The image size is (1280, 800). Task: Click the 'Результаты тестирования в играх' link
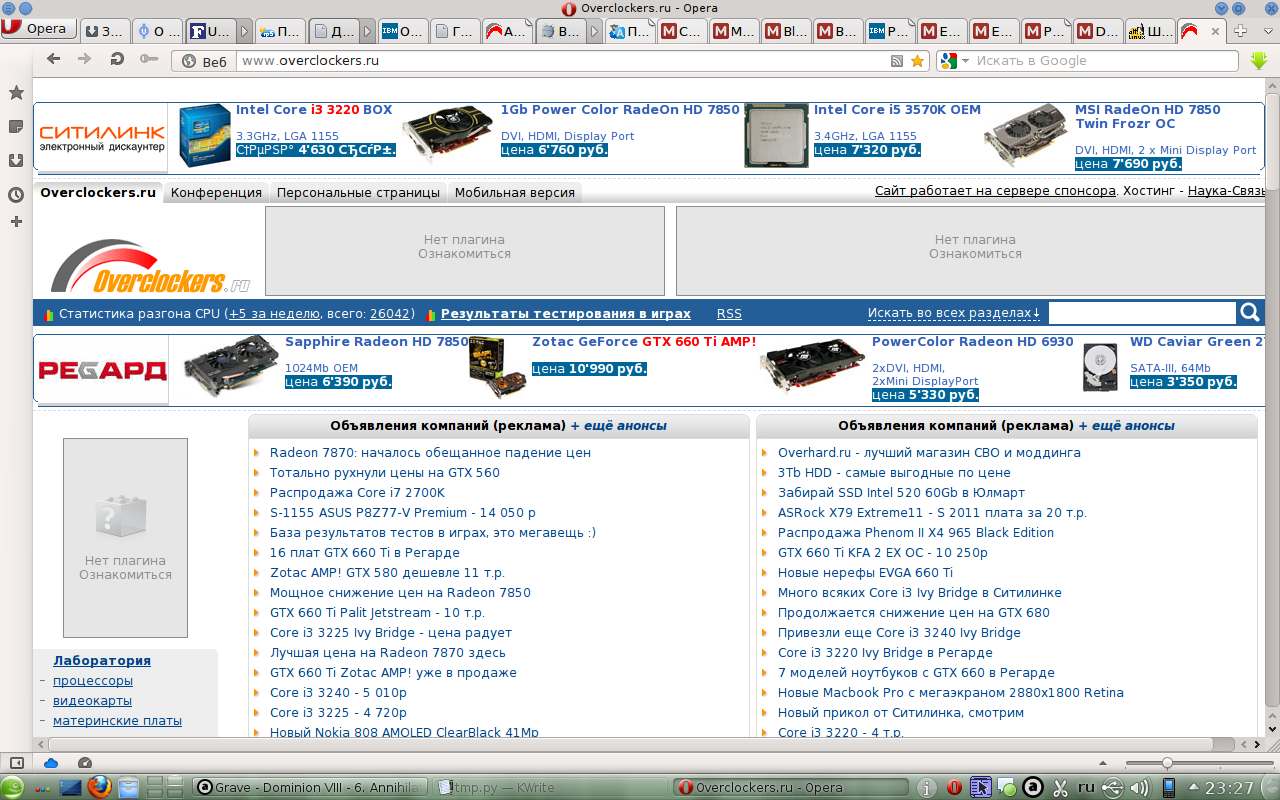tap(566, 313)
